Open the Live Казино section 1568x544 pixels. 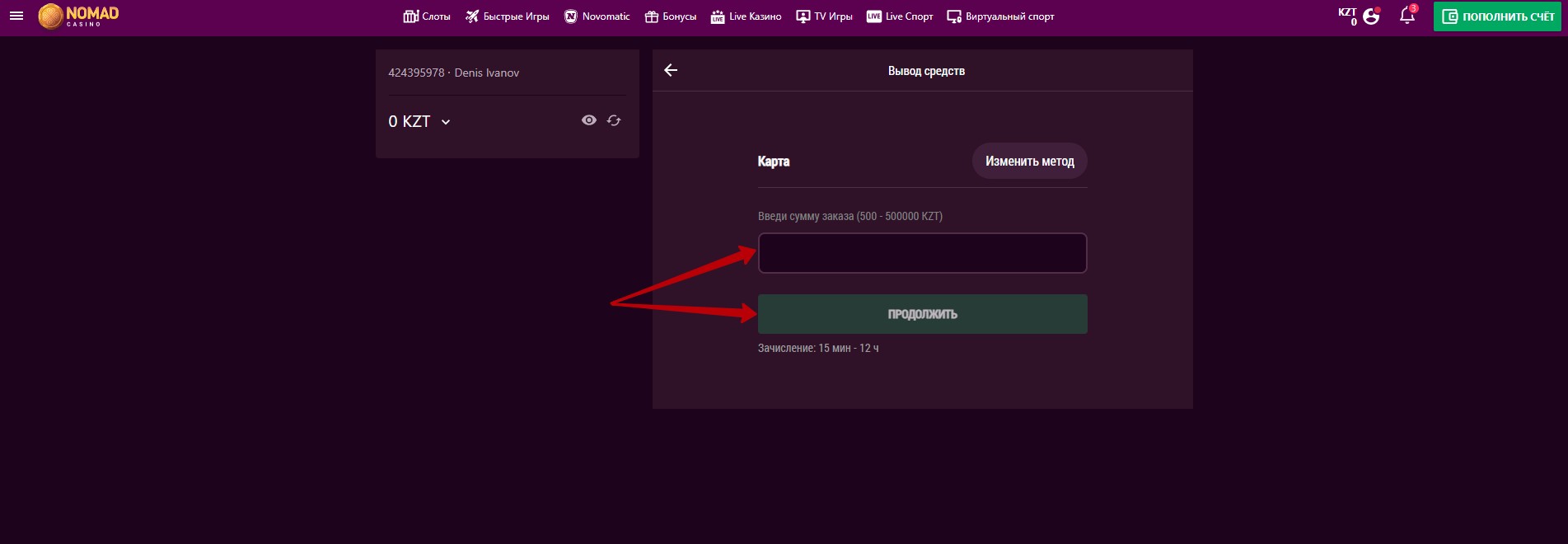click(747, 16)
